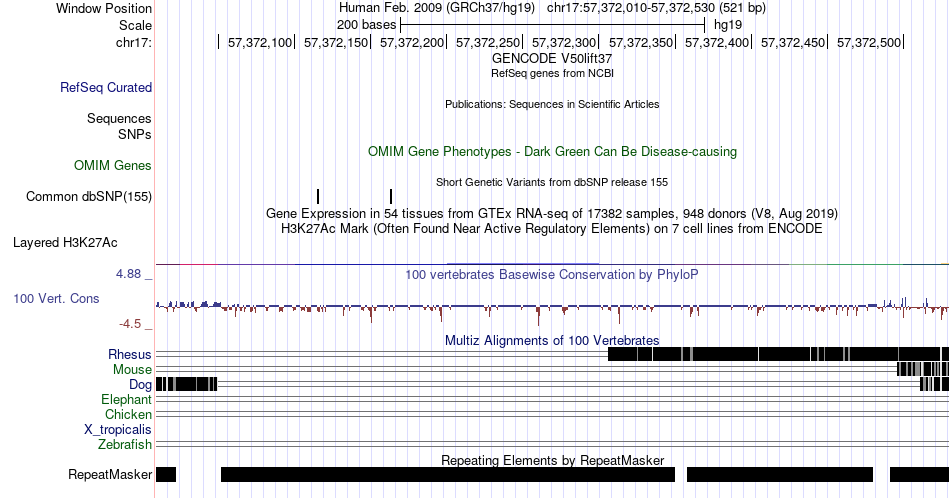
Task: Click the Repeating Elements by RepeatMasker title
Action: click(552, 460)
